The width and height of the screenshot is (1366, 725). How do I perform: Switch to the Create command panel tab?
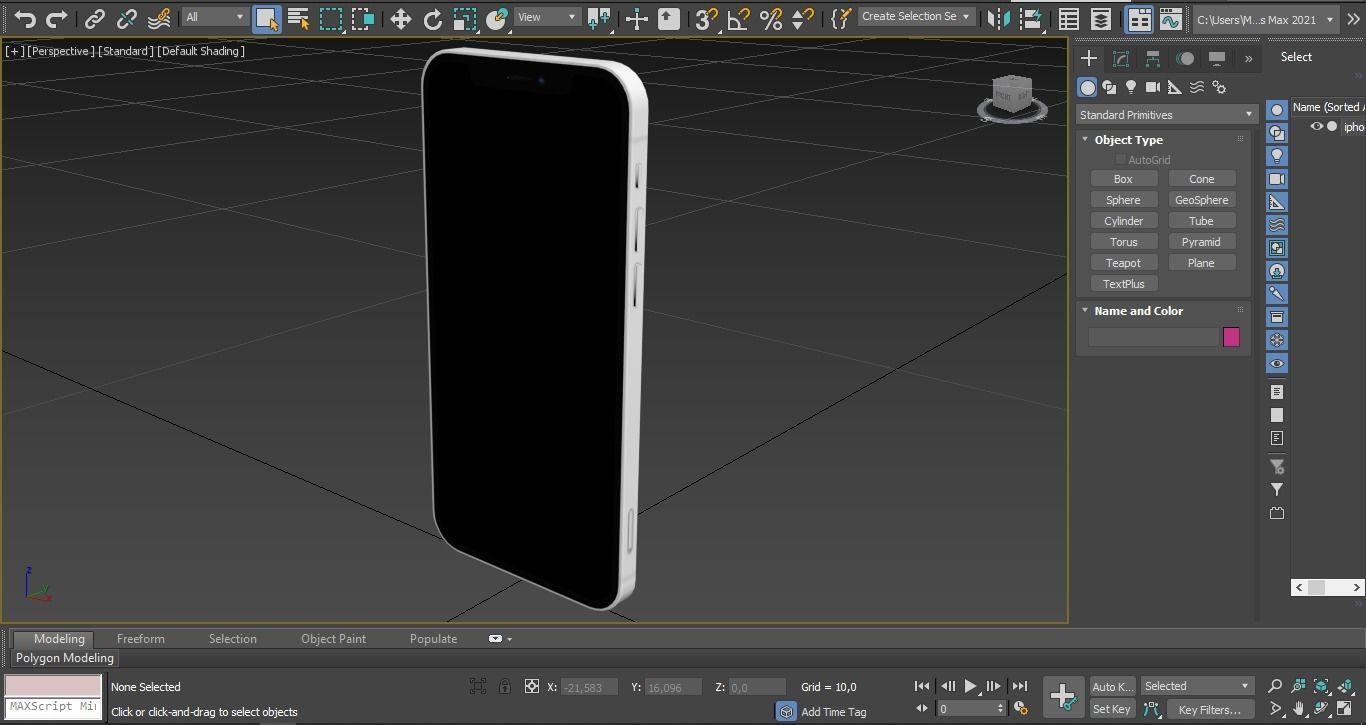pyautogui.click(x=1089, y=59)
